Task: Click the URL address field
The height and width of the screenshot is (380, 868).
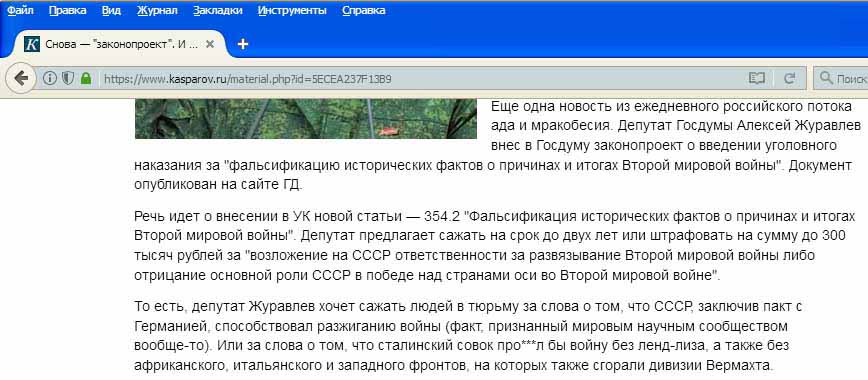Action: pyautogui.click(x=421, y=79)
